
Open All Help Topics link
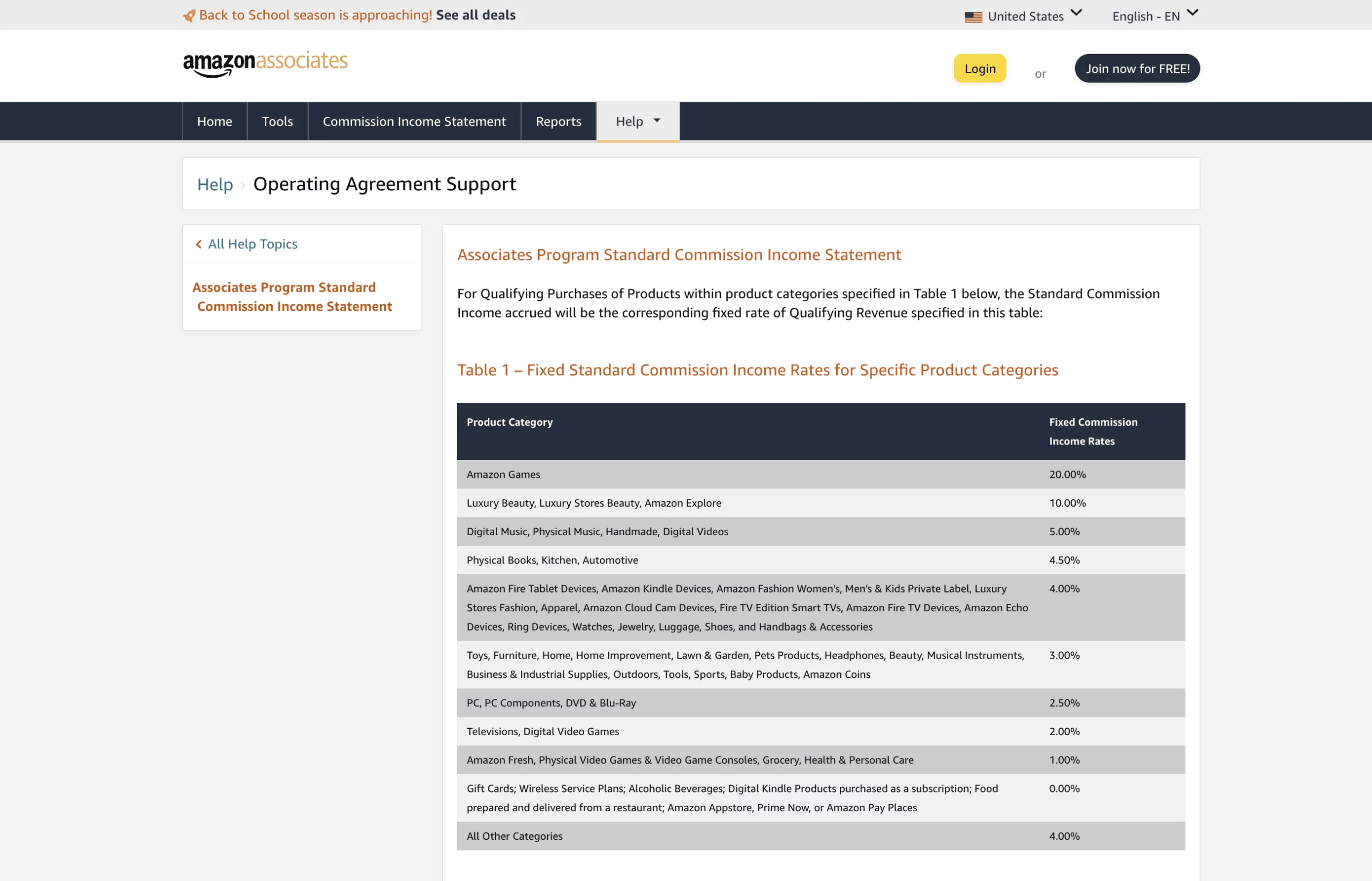252,245
